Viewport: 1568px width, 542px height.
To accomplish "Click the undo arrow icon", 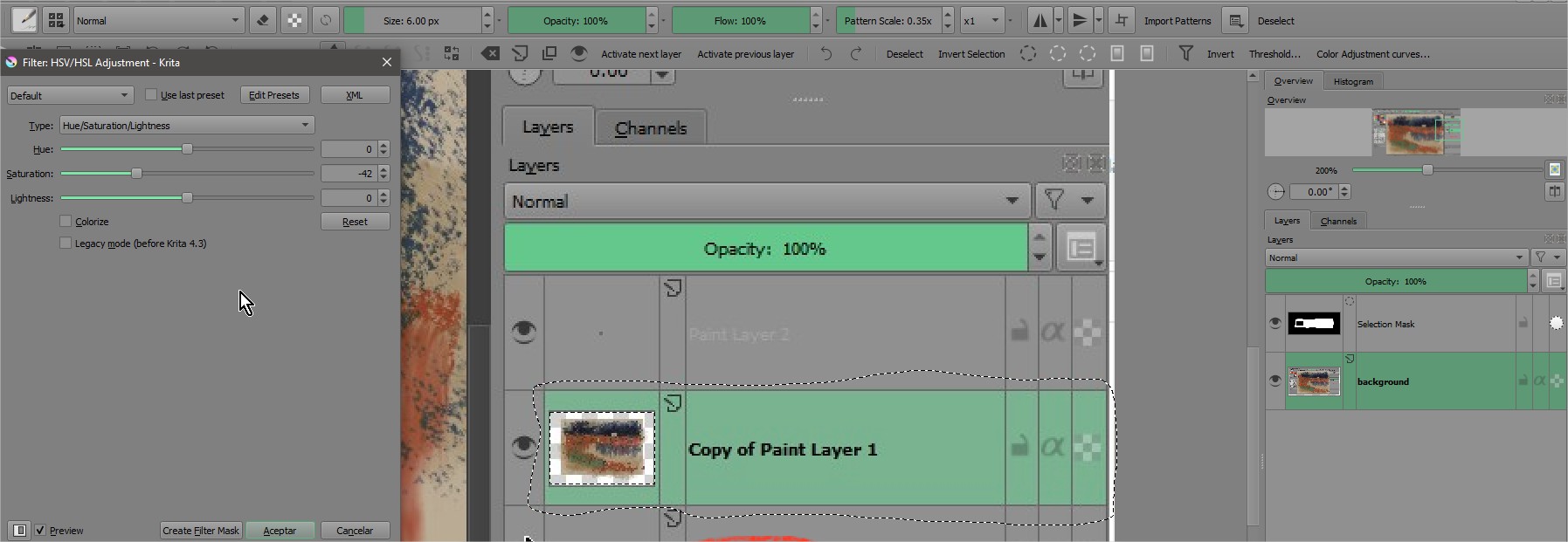I will click(x=825, y=54).
